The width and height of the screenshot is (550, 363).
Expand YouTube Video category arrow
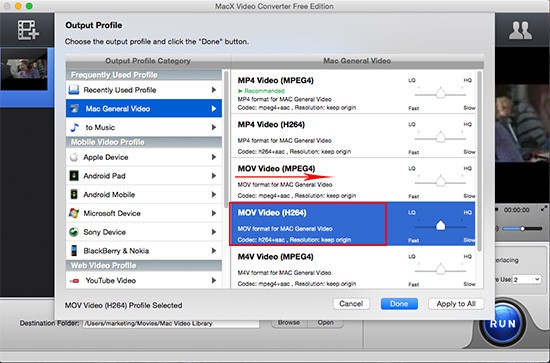click(x=214, y=280)
